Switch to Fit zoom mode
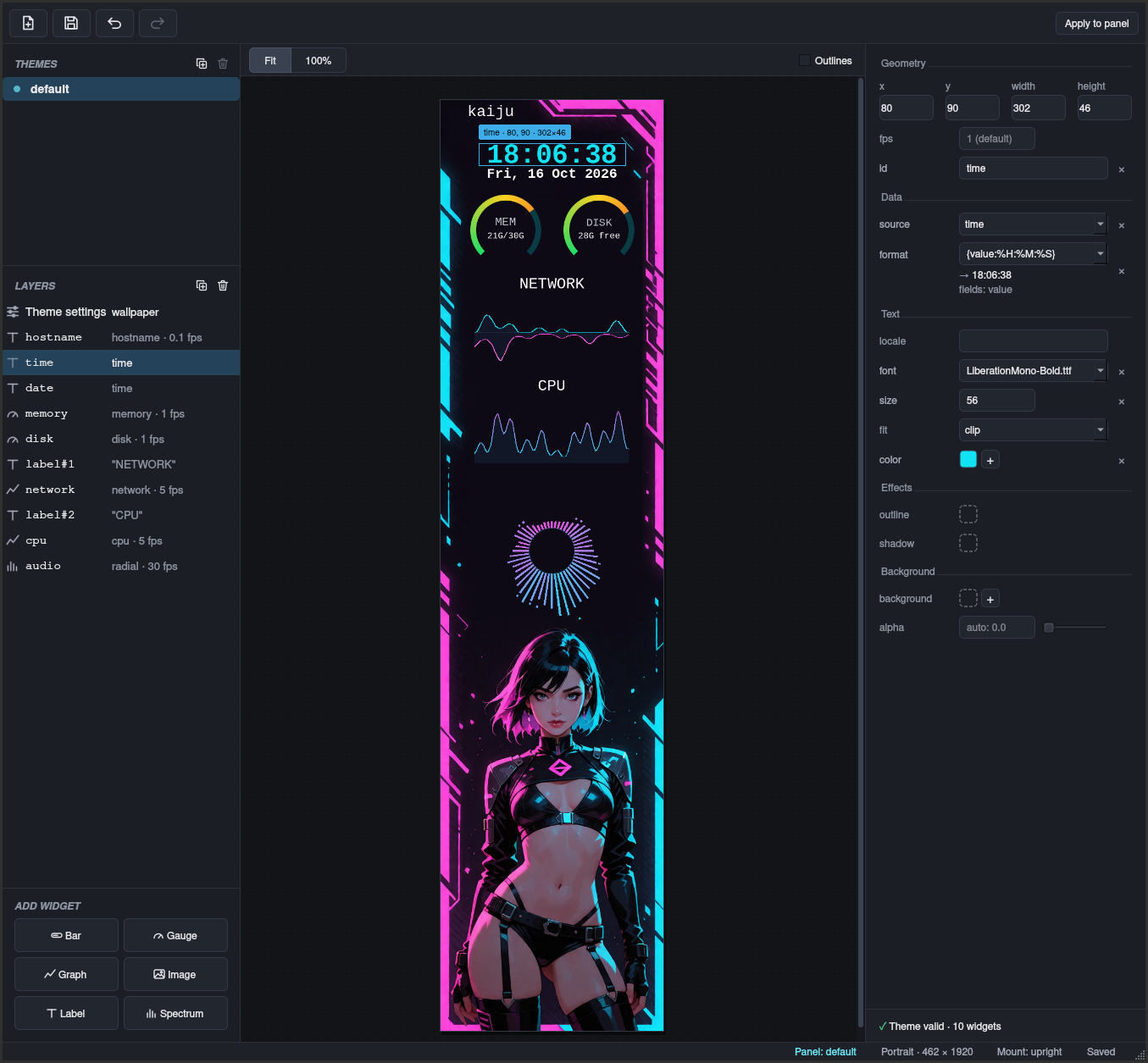The width and height of the screenshot is (1148, 1063). tap(270, 60)
